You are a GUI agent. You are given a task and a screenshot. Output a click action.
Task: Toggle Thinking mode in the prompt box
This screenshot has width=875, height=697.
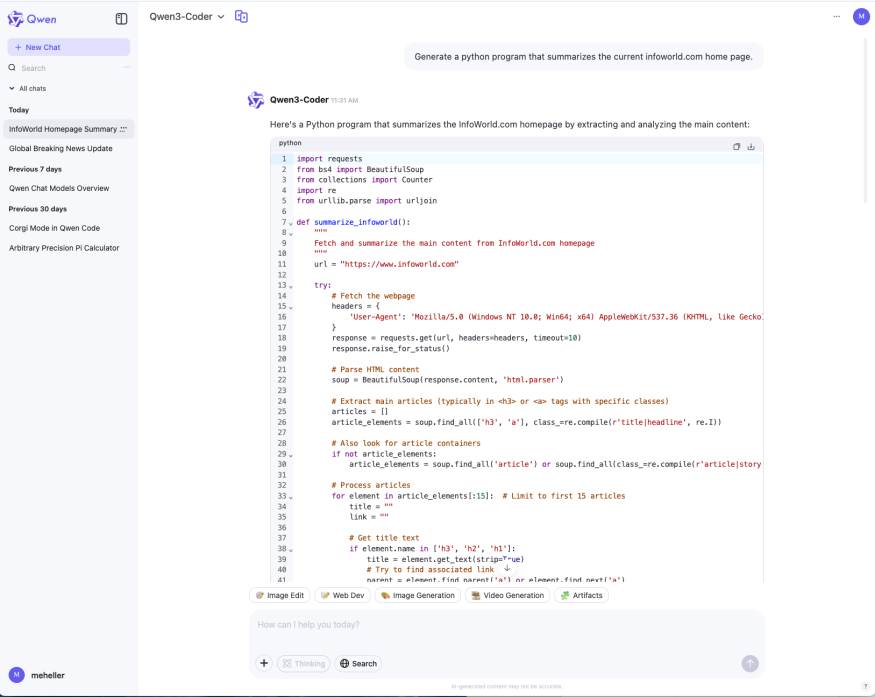302,663
